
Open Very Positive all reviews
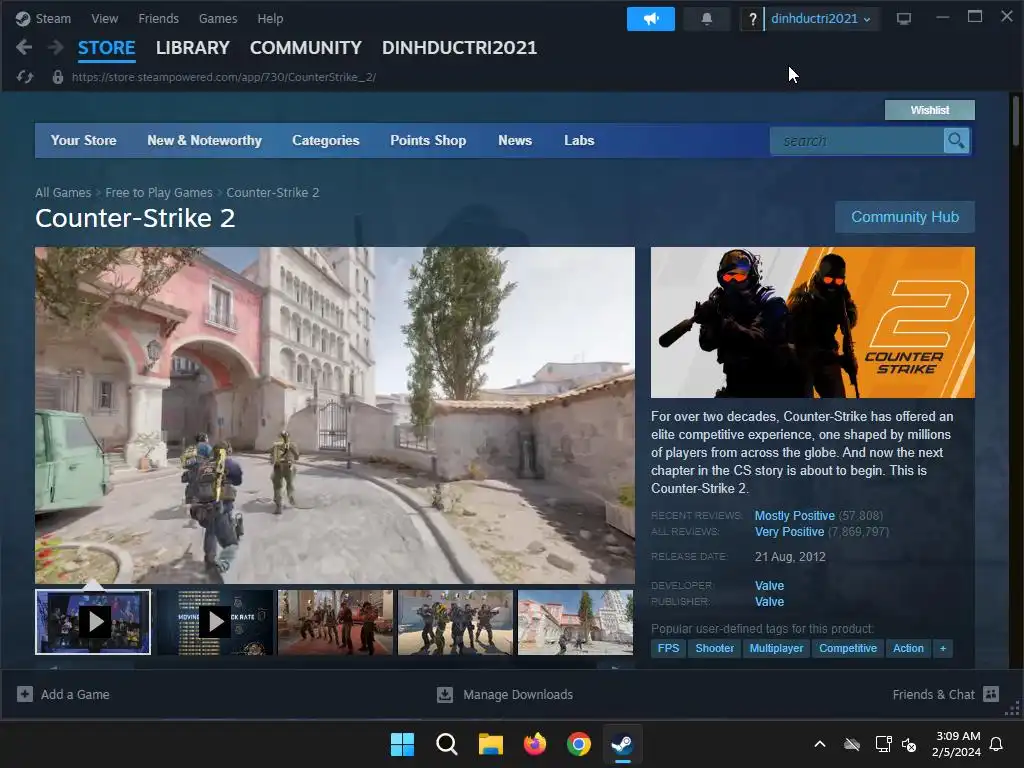pos(790,532)
